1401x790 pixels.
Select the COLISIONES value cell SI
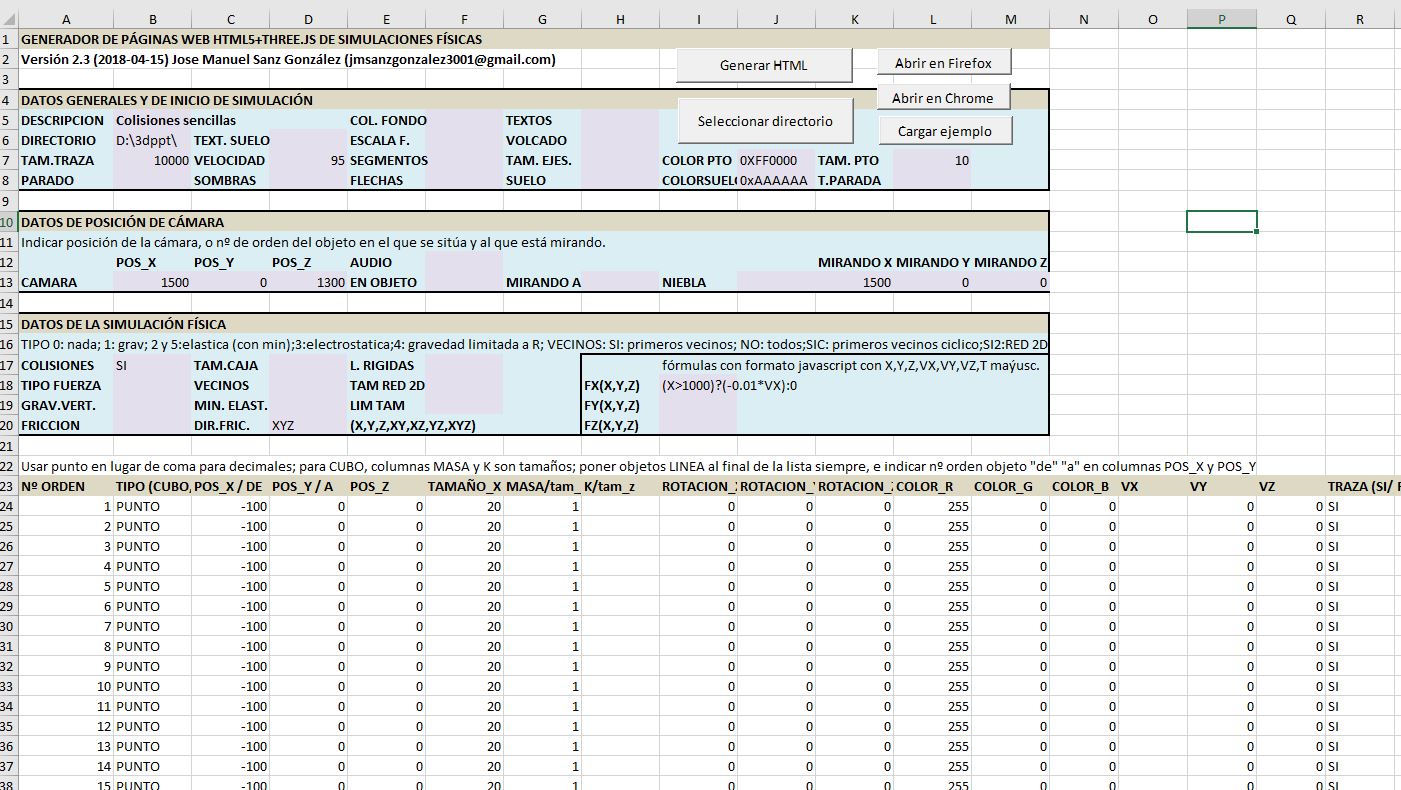152,366
